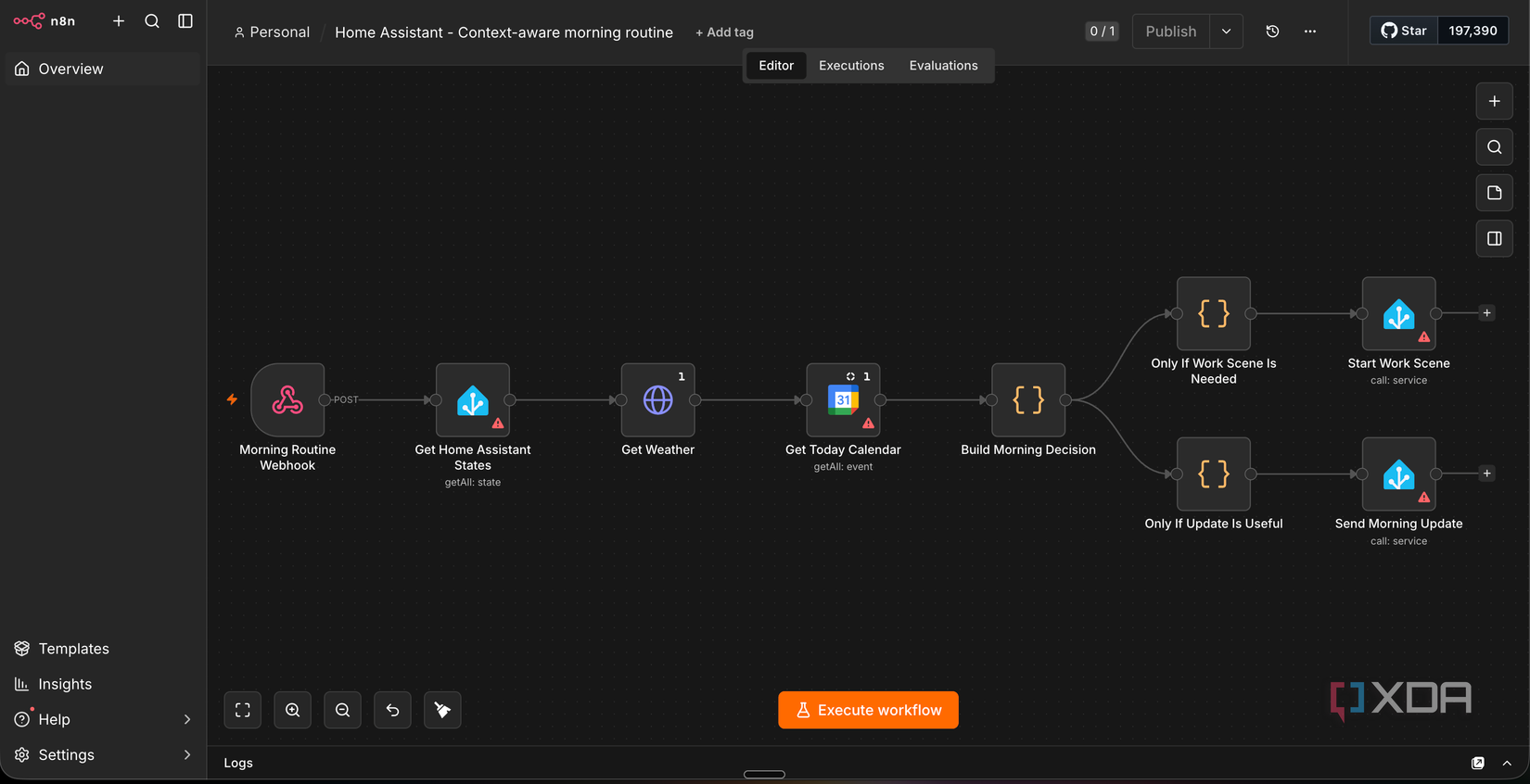Select the Get Weather node
This screenshot has width=1530, height=784.
tap(657, 400)
